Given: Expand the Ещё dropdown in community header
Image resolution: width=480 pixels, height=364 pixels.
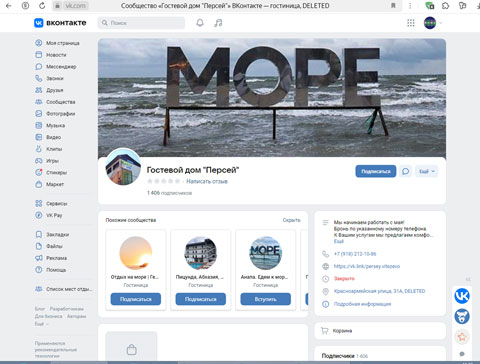Looking at the screenshot, I should pyautogui.click(x=427, y=171).
